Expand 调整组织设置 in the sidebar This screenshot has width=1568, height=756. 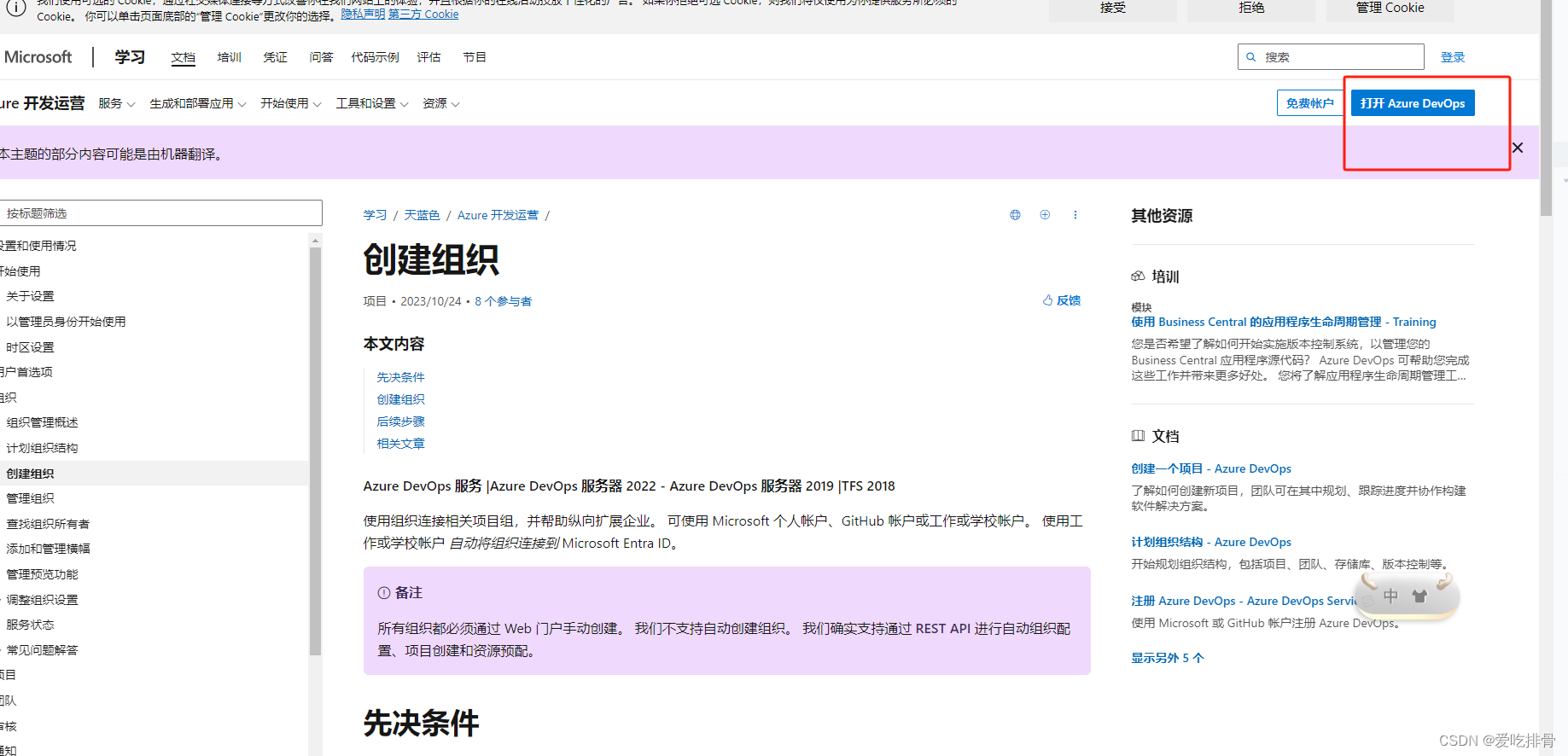(x=42, y=600)
